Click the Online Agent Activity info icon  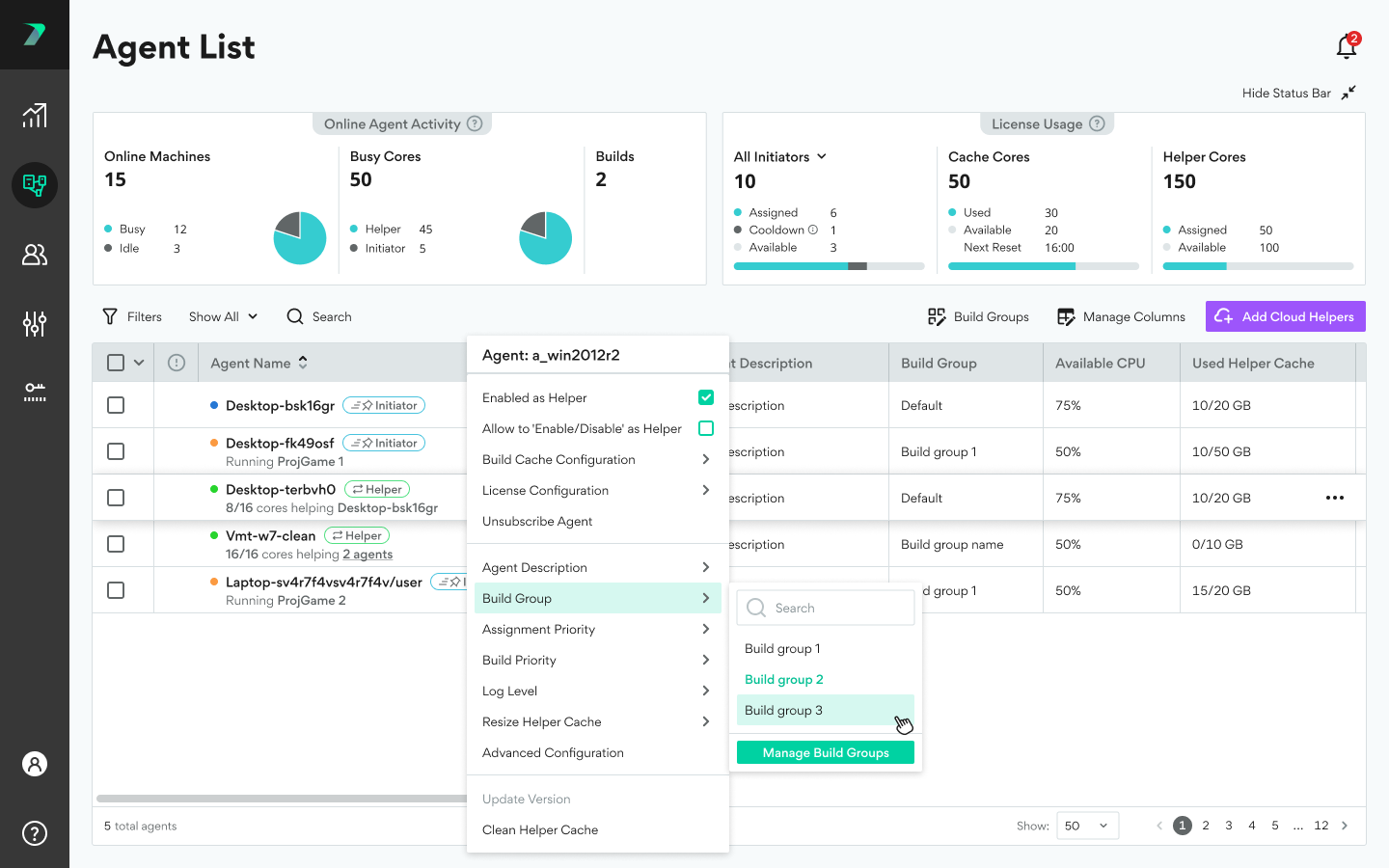tap(475, 123)
